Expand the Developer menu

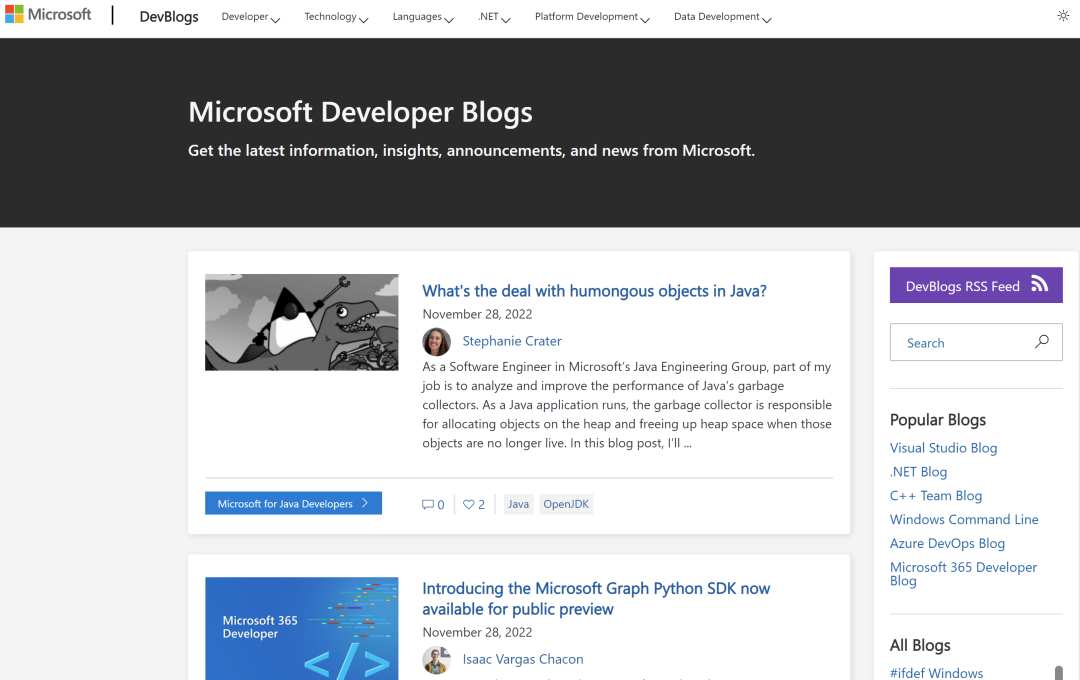click(x=251, y=17)
